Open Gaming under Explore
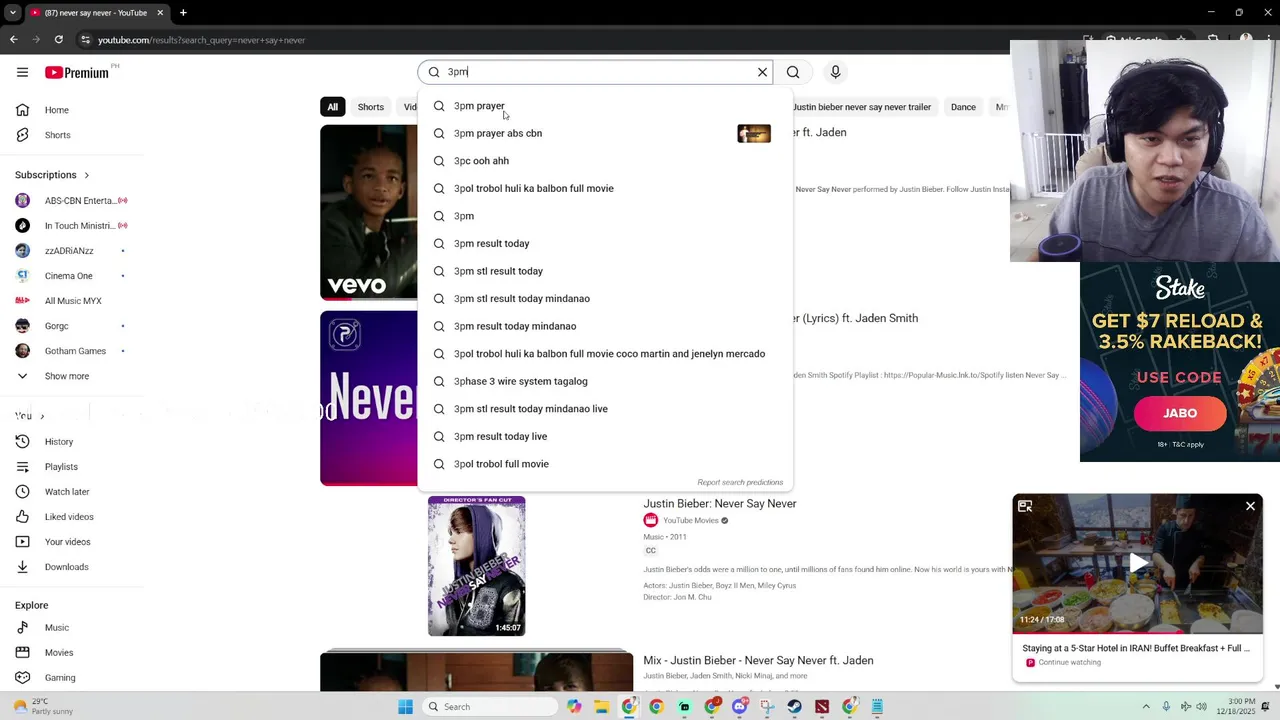This screenshot has height=720, width=1280. (59, 678)
